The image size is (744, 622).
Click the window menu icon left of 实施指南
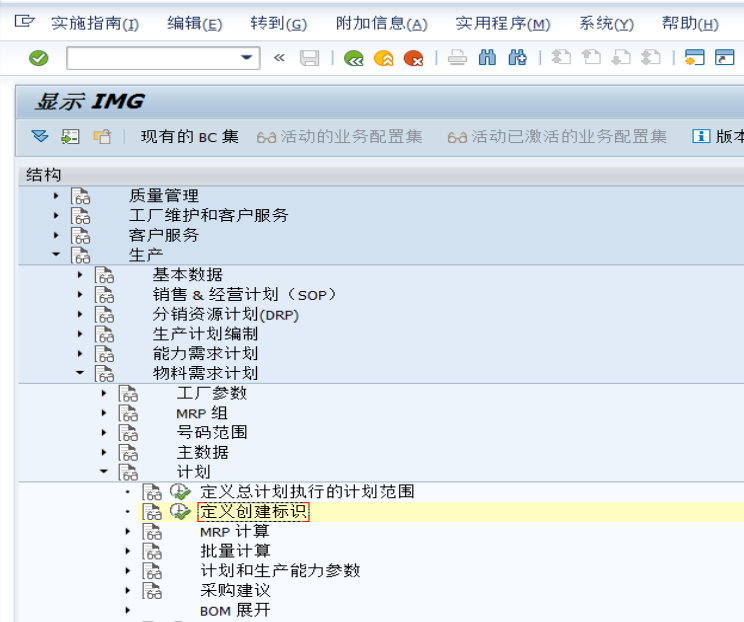[24, 21]
